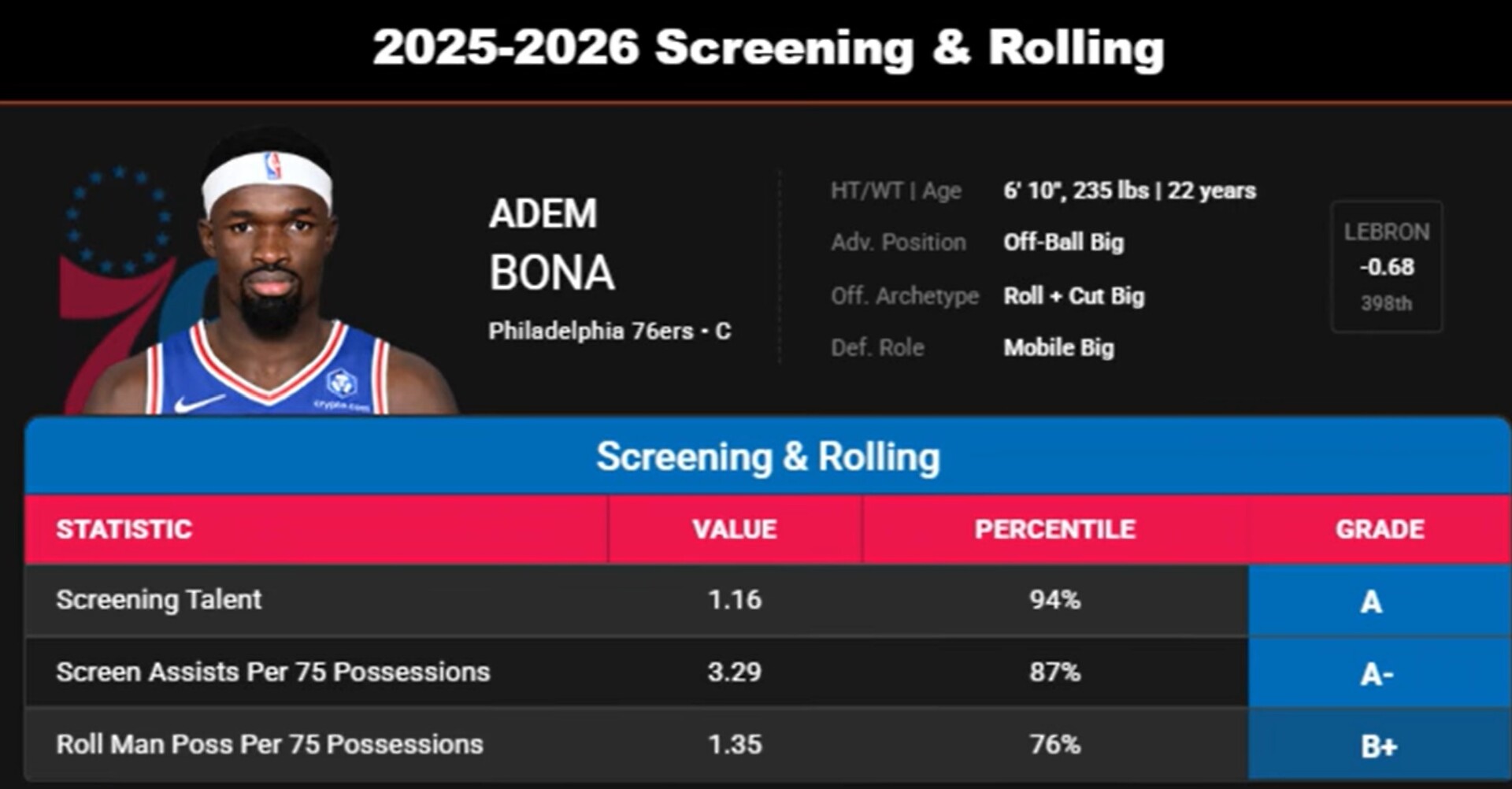
Task: Sort by the VALUE column header
Action: [735, 529]
